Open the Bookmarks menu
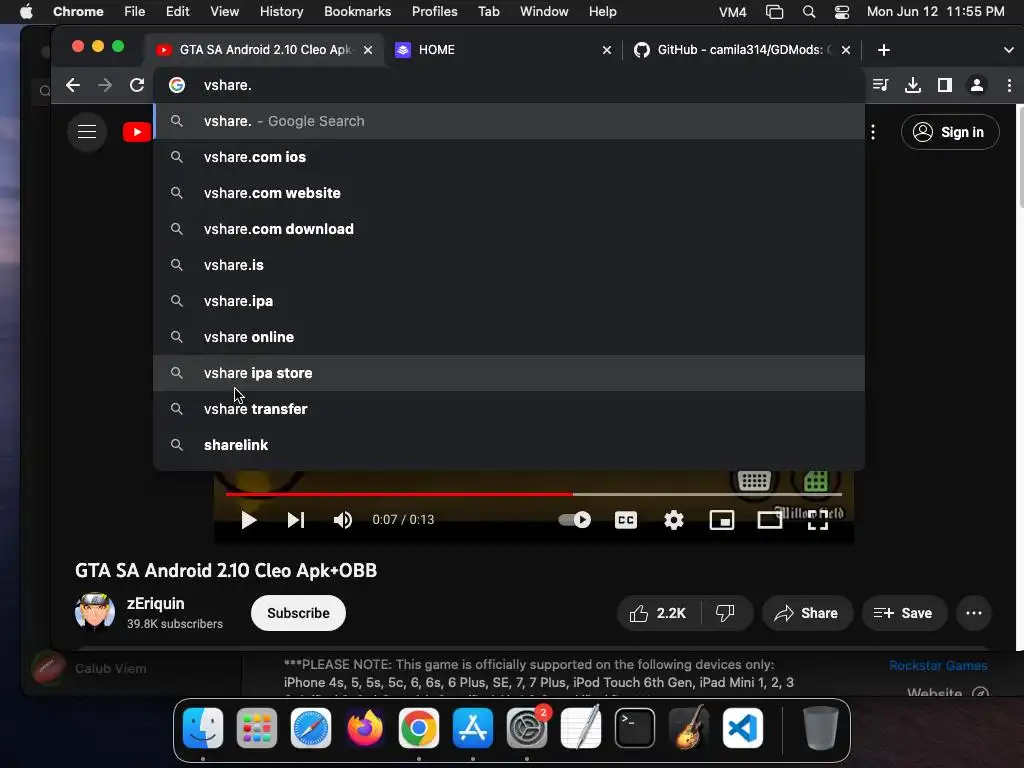The width and height of the screenshot is (1024, 768). pyautogui.click(x=357, y=12)
